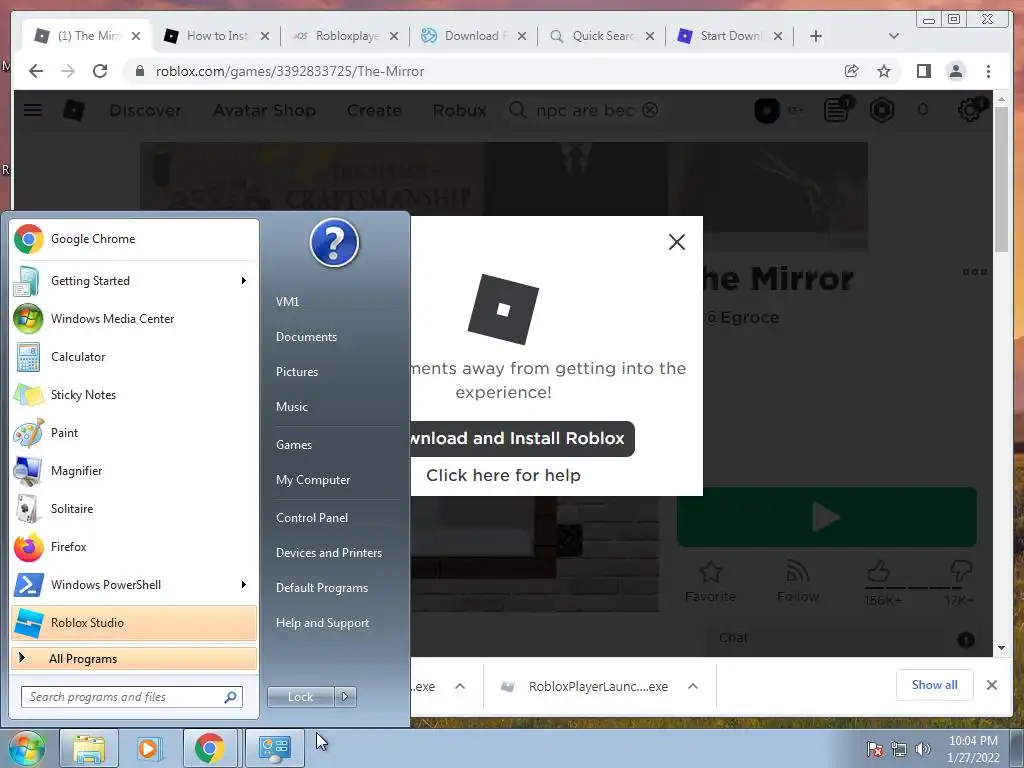Open My Computer from Start menu
Viewport: 1024px width, 768px height.
point(313,480)
